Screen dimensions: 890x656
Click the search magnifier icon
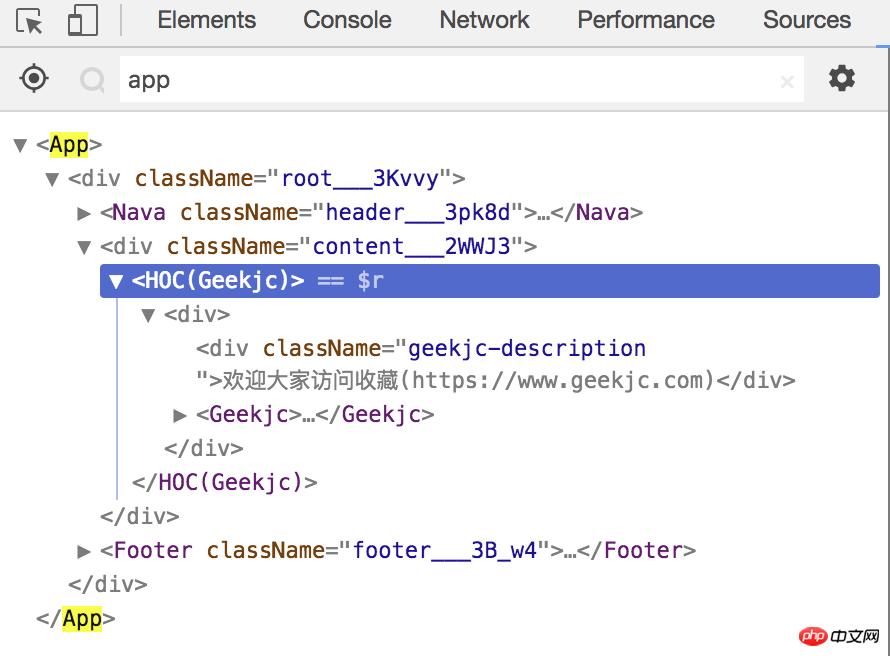click(x=93, y=80)
